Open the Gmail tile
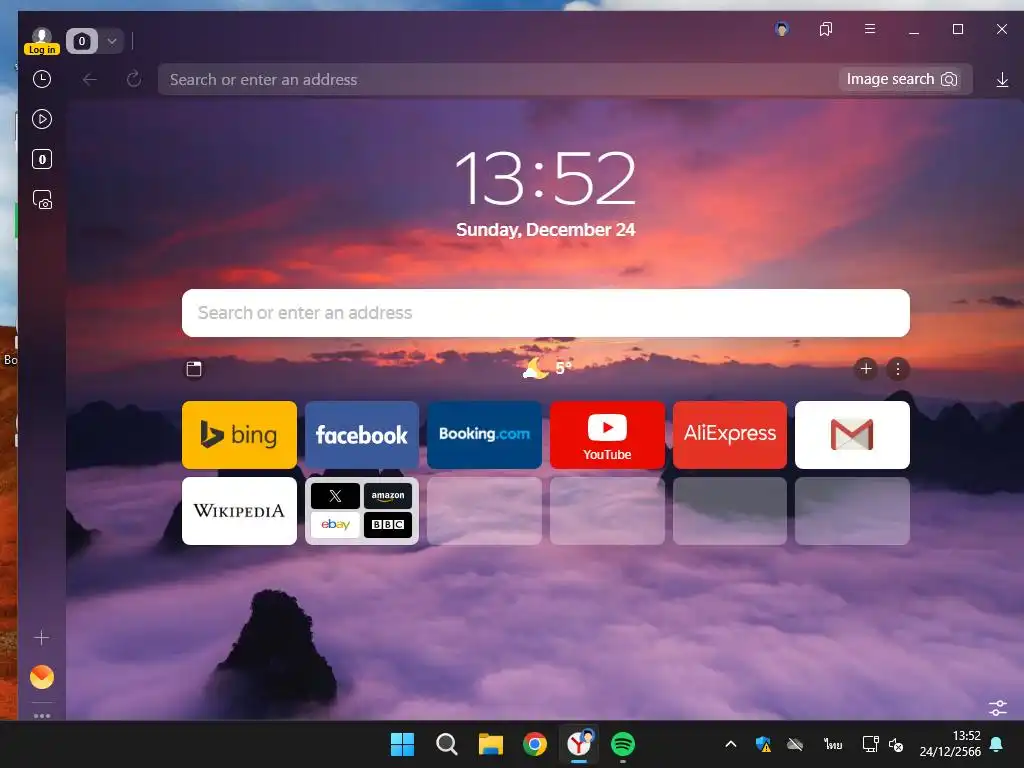Viewport: 1024px width, 768px height. (852, 435)
